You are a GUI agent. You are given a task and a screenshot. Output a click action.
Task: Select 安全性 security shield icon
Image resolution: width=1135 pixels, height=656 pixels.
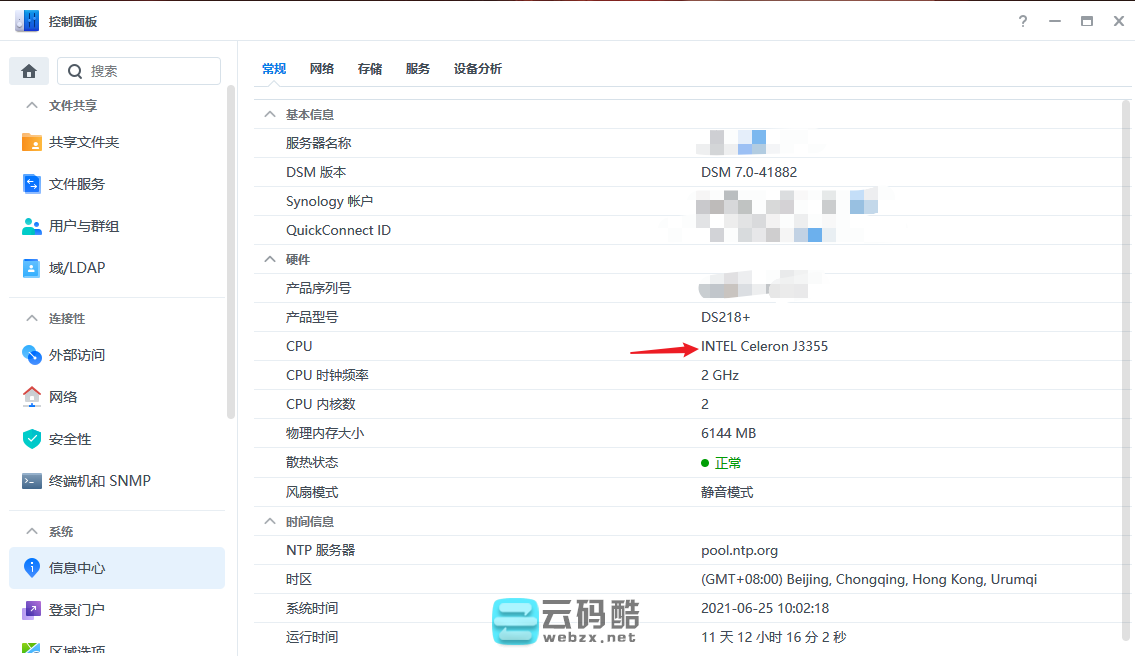click(32, 439)
